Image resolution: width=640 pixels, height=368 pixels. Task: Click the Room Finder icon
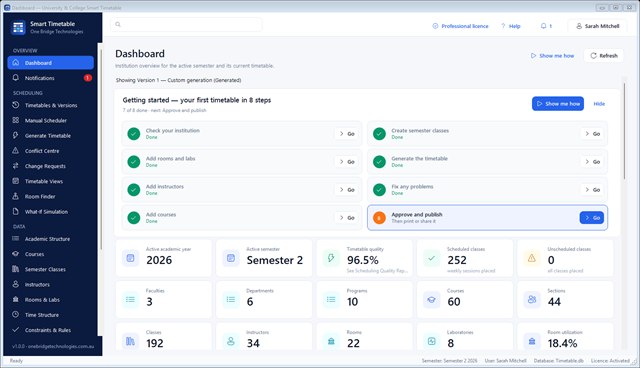point(16,196)
